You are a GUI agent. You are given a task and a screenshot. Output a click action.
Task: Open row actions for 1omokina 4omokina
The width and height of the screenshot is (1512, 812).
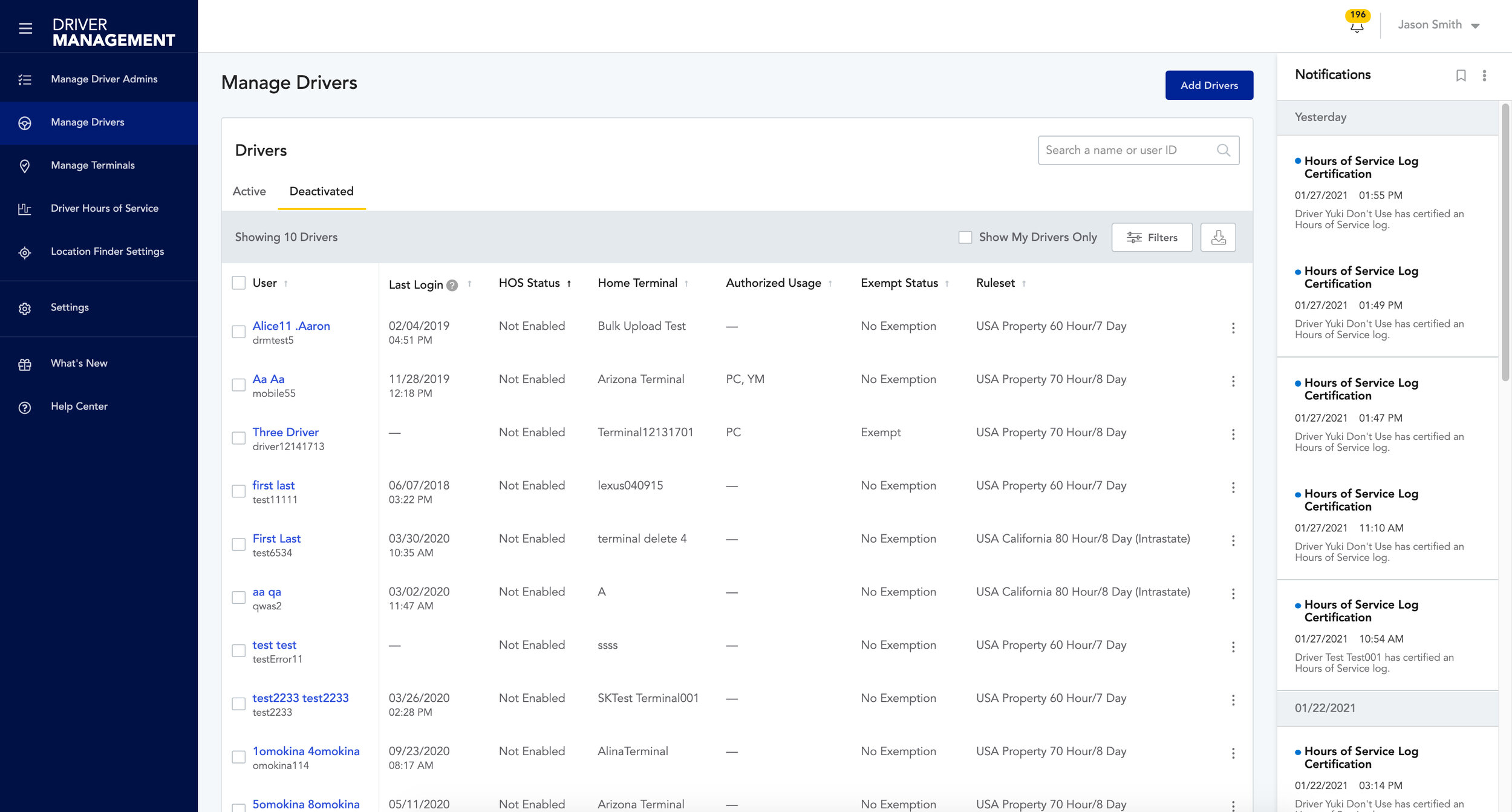point(1233,753)
